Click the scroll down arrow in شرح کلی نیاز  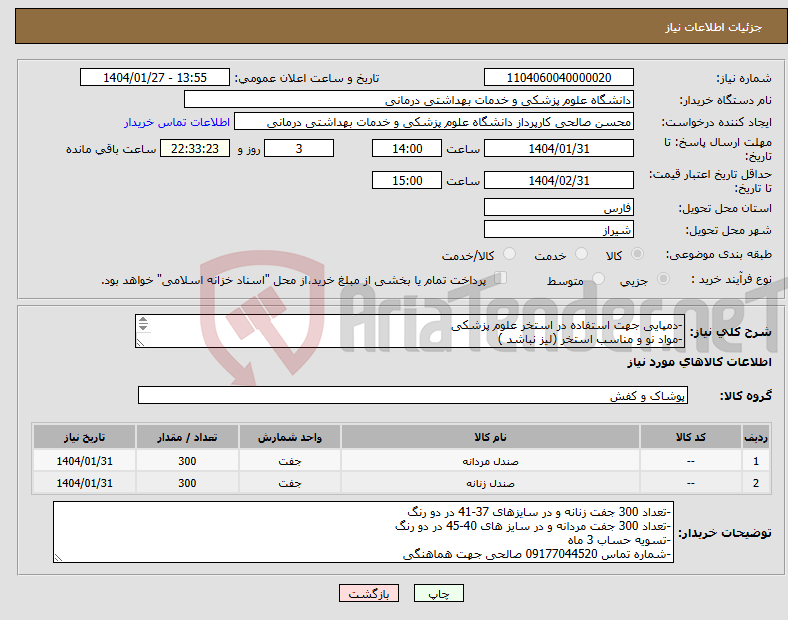pyautogui.click(x=143, y=328)
